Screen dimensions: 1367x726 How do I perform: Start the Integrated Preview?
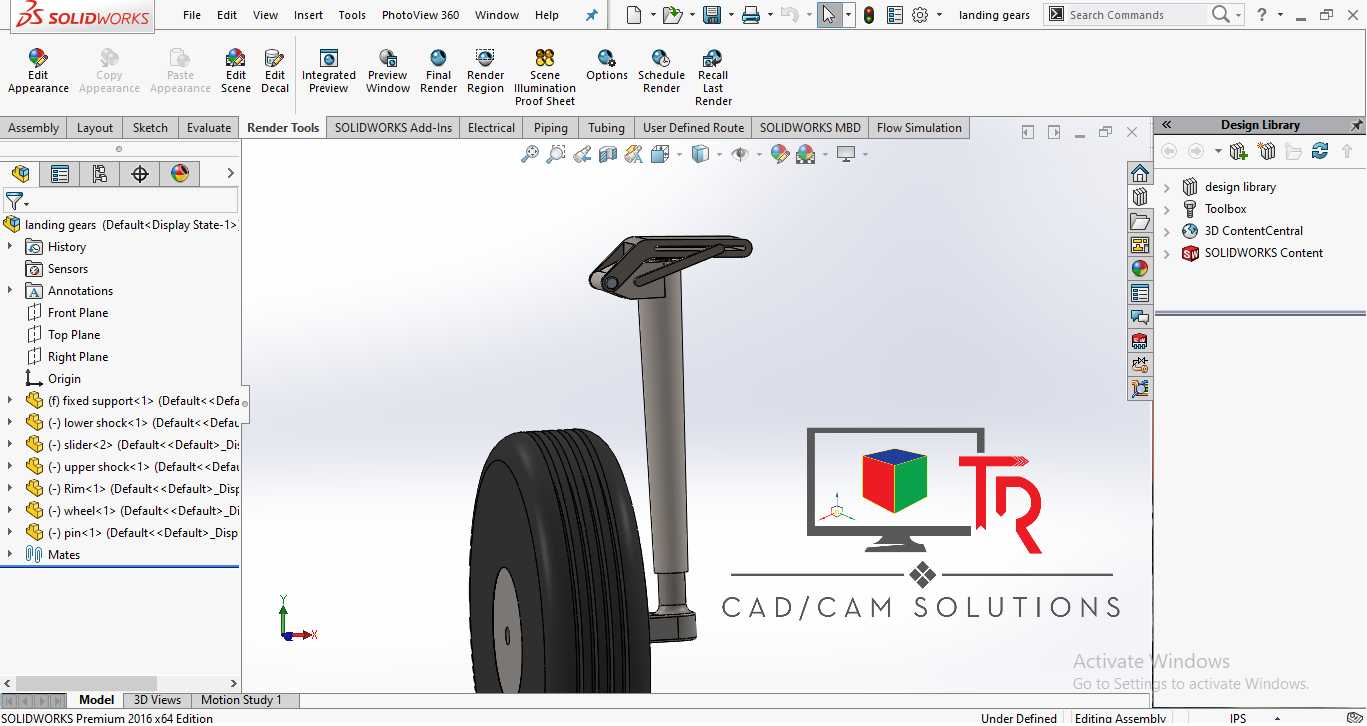329,71
